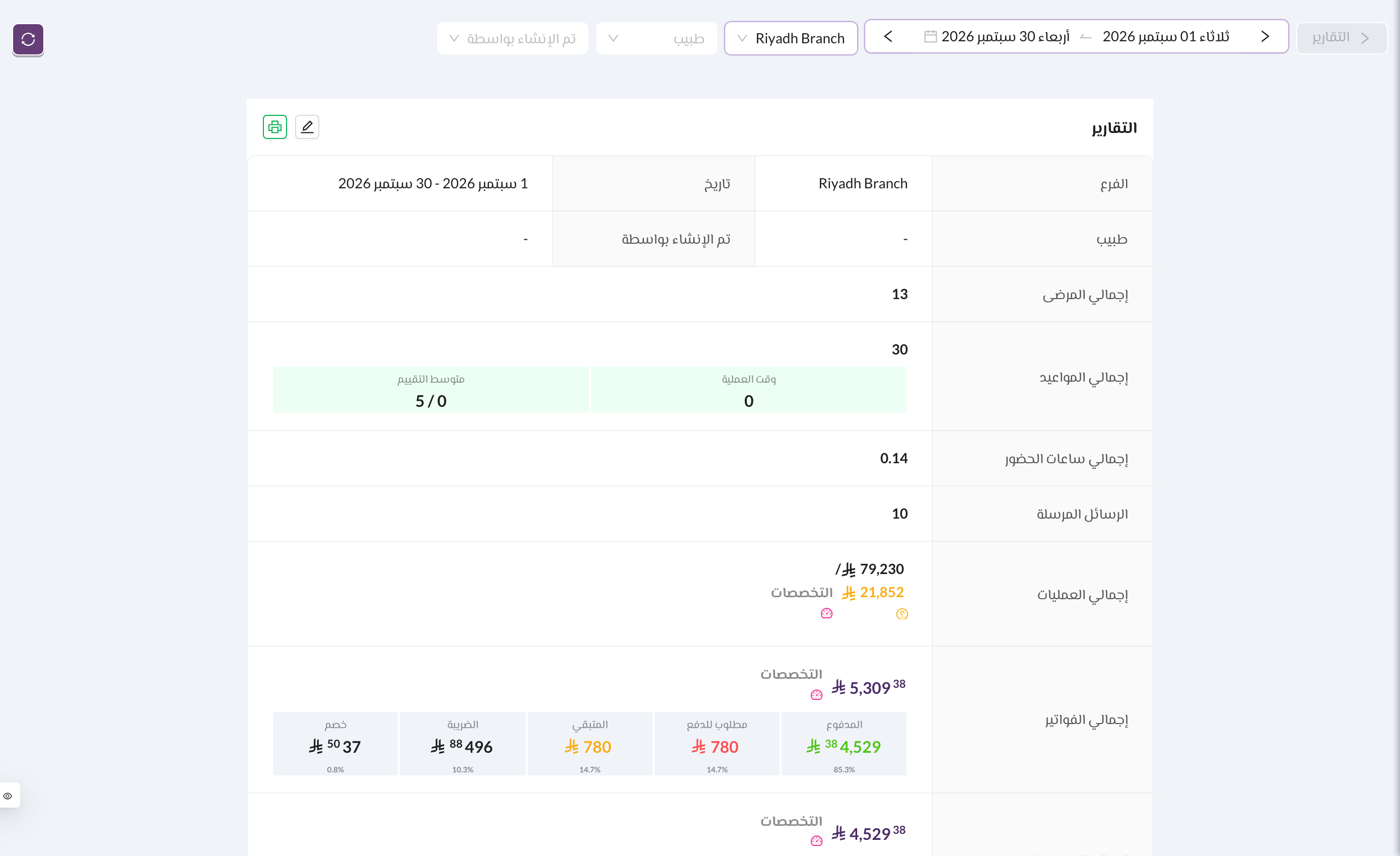
Task: Click the التقارير page heading
Action: point(1114,128)
